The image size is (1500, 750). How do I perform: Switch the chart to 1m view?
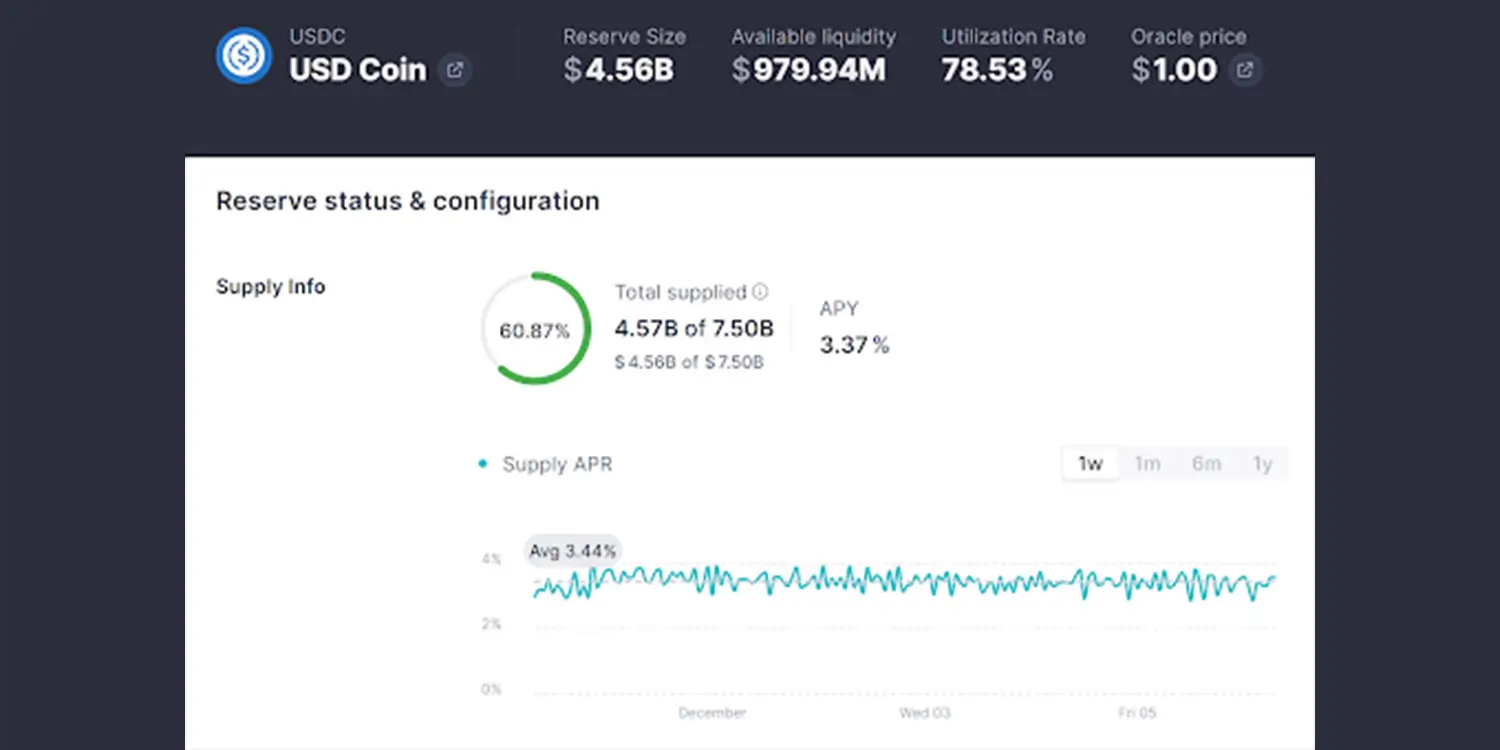click(x=1147, y=463)
